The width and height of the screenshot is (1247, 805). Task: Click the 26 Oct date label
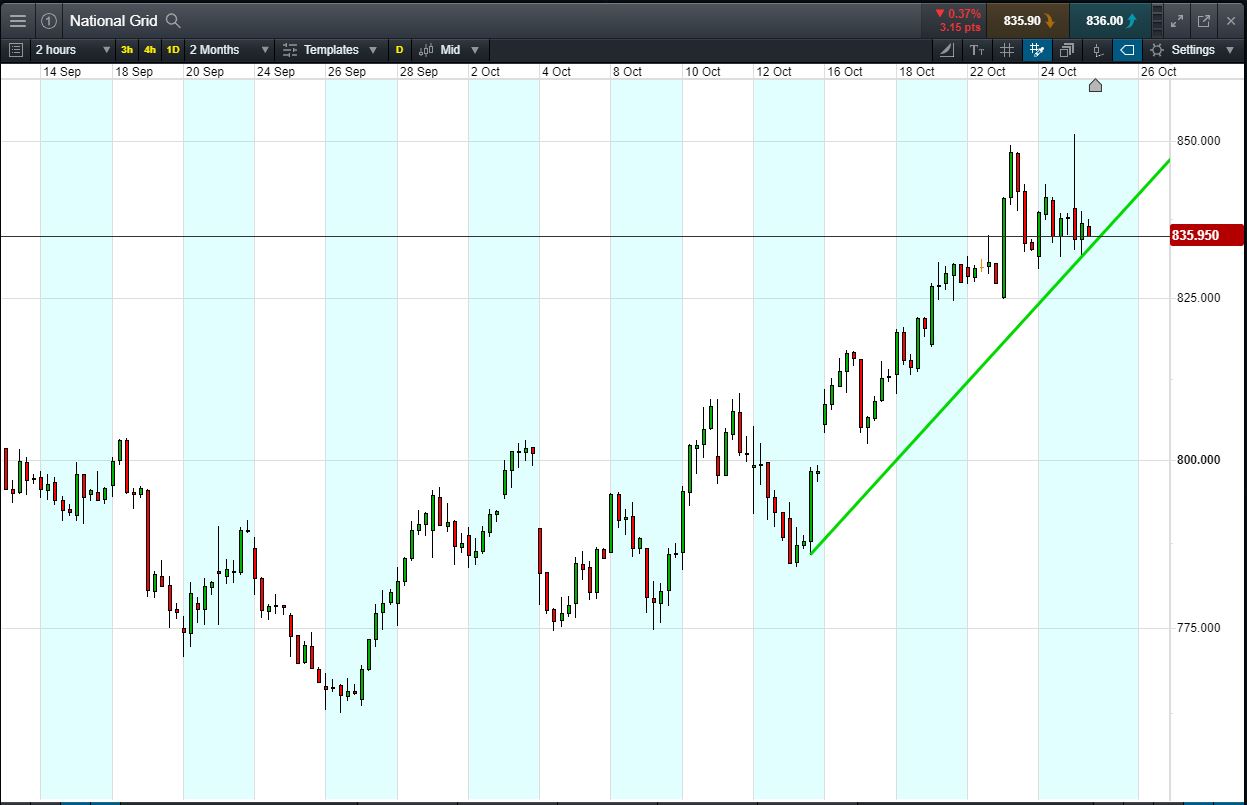click(x=1158, y=72)
